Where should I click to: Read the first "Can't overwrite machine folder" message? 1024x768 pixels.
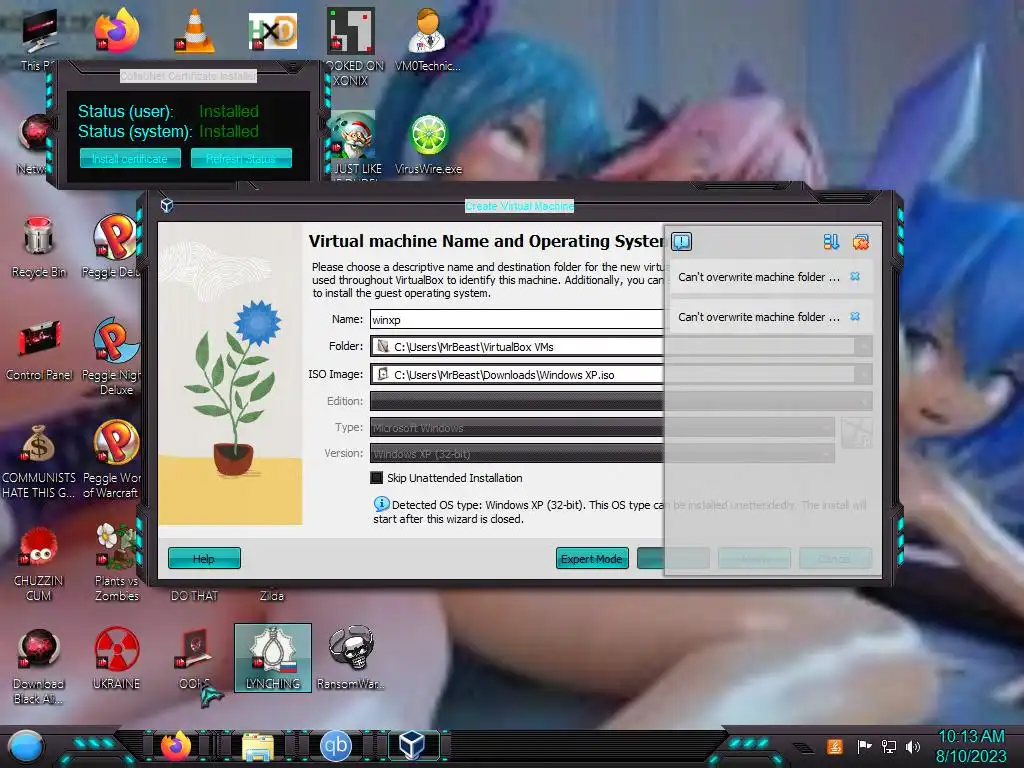(758, 277)
